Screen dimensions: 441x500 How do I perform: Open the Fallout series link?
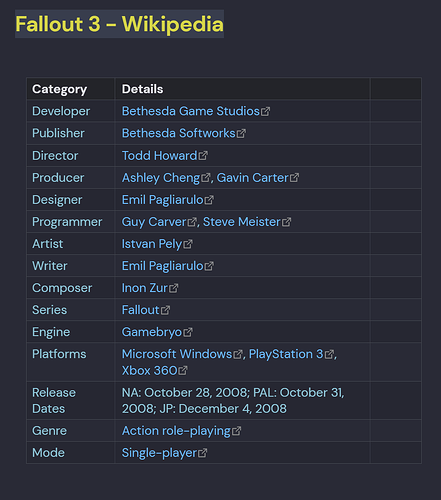coord(140,310)
